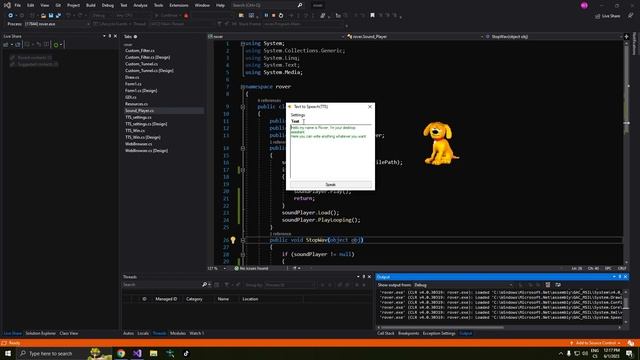Click the Restart debugging icon
The height and width of the screenshot is (360, 640).
point(281,16)
